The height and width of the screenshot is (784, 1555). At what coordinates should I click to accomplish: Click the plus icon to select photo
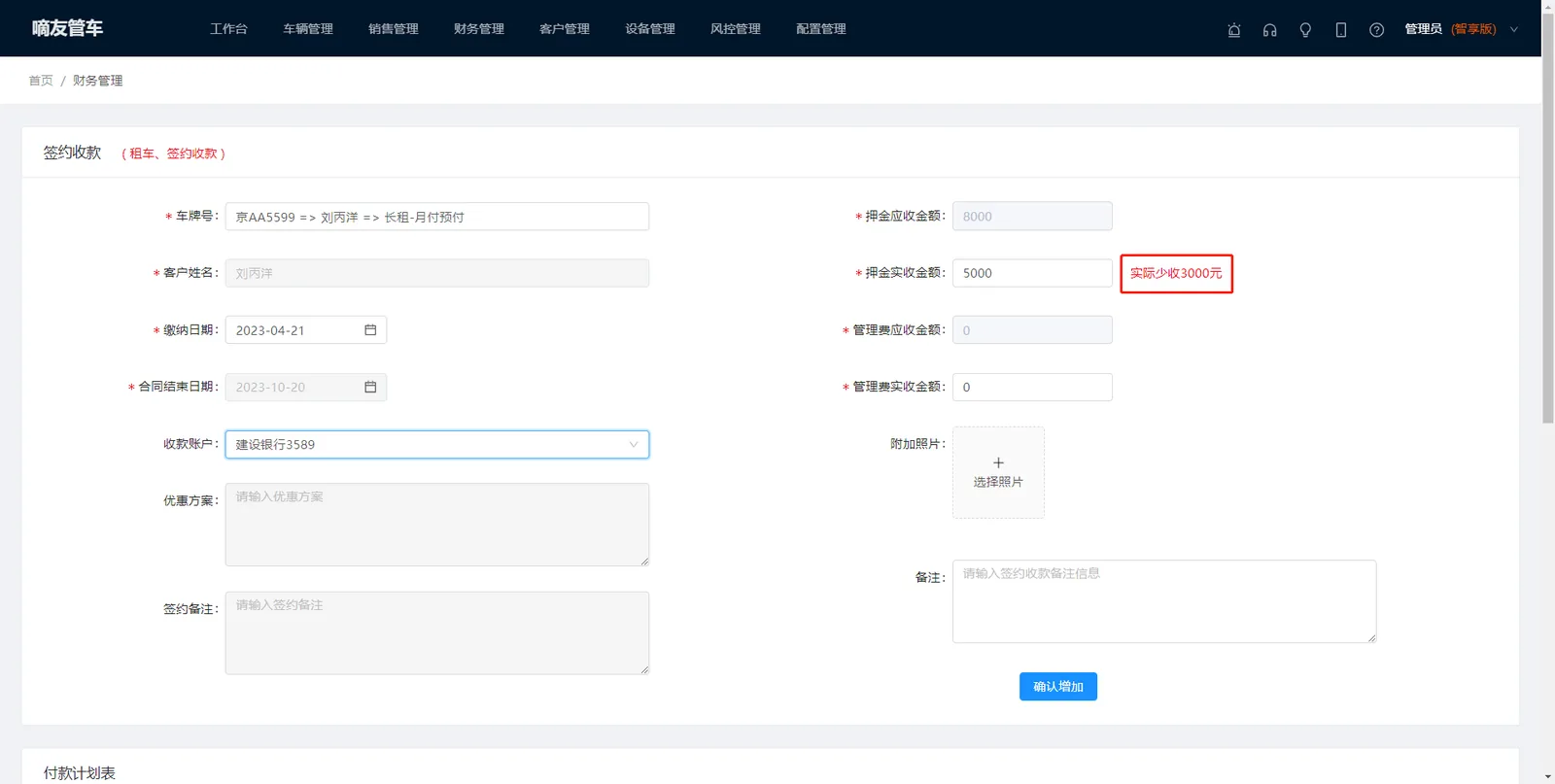[998, 462]
